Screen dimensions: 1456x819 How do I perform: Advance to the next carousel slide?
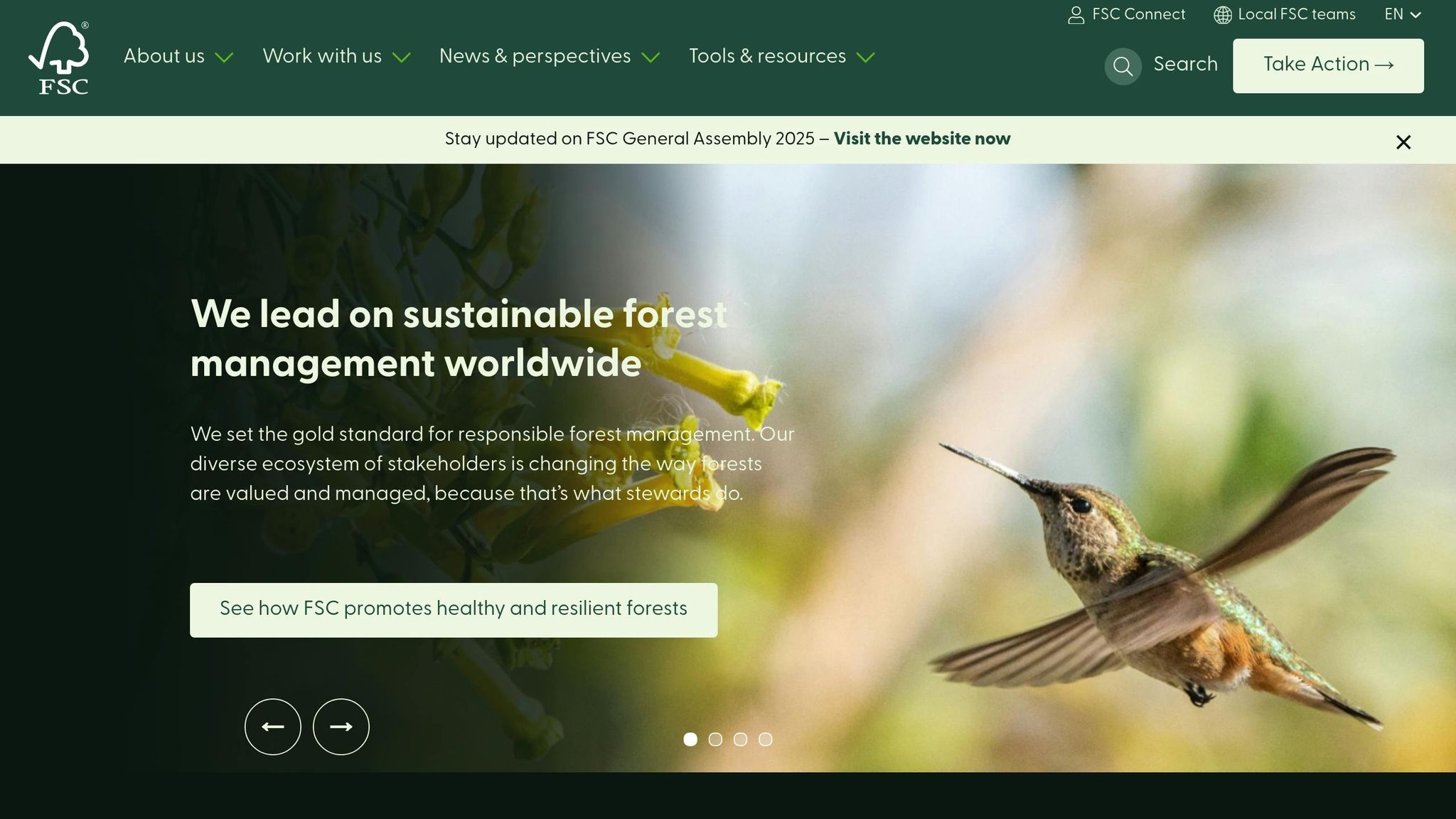pos(341,727)
